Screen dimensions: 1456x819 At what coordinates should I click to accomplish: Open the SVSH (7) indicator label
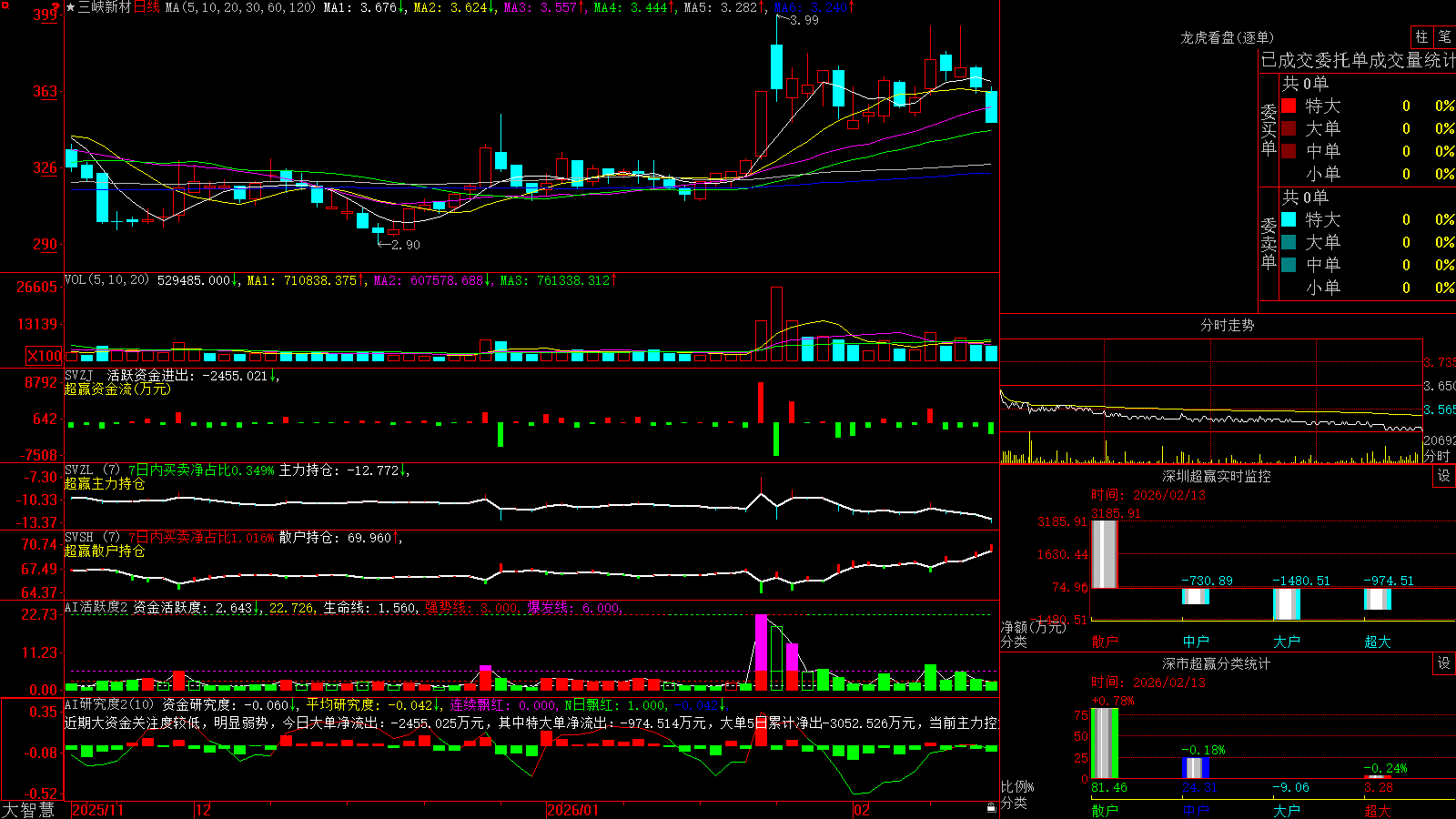click(92, 538)
